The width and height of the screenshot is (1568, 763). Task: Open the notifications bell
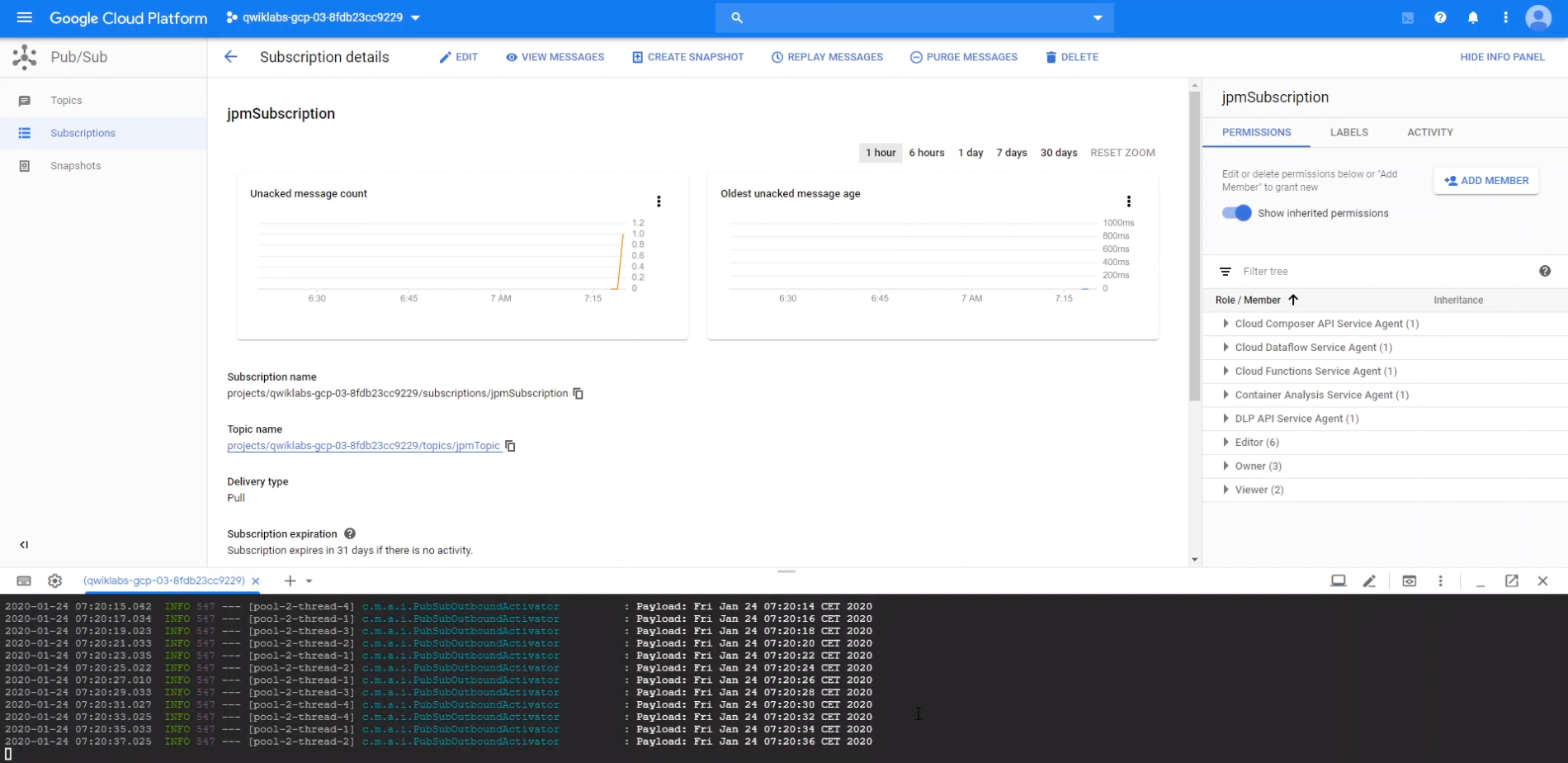point(1473,17)
